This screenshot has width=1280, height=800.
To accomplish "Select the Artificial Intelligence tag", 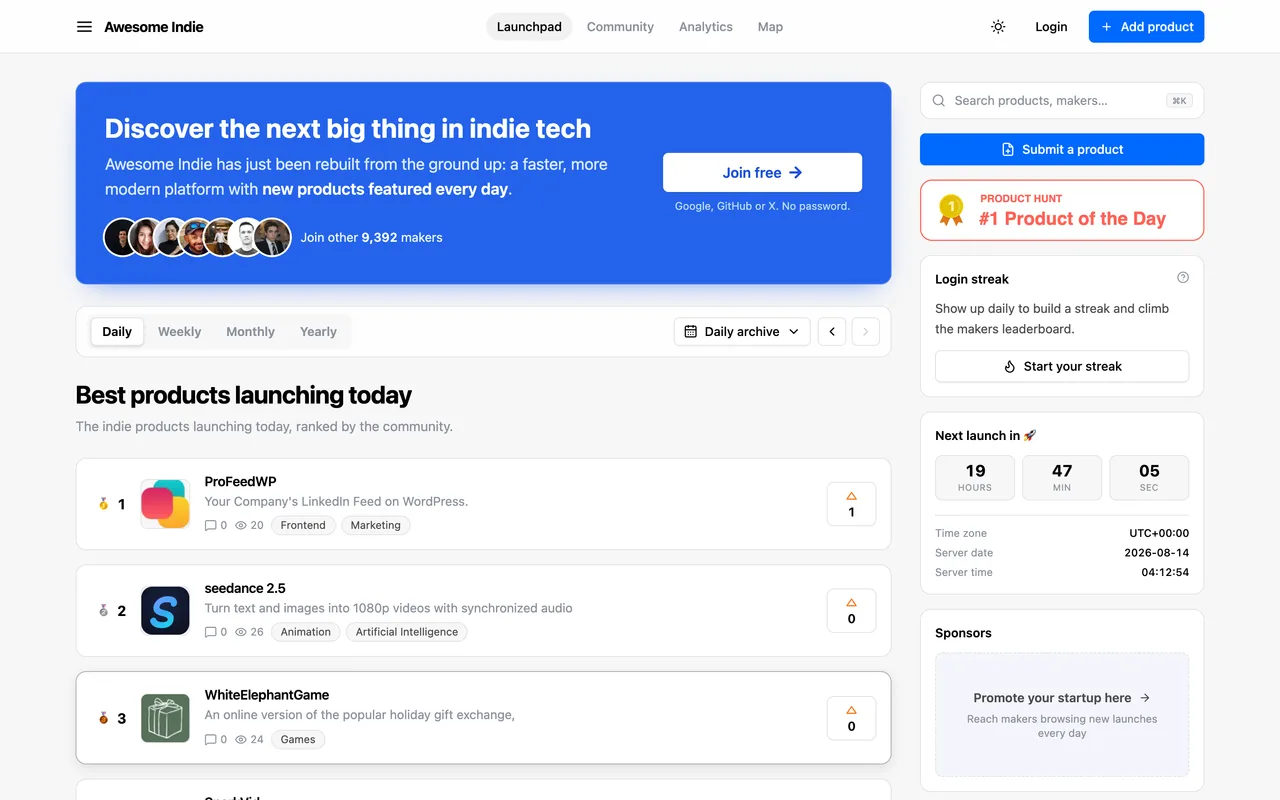I will [x=407, y=632].
